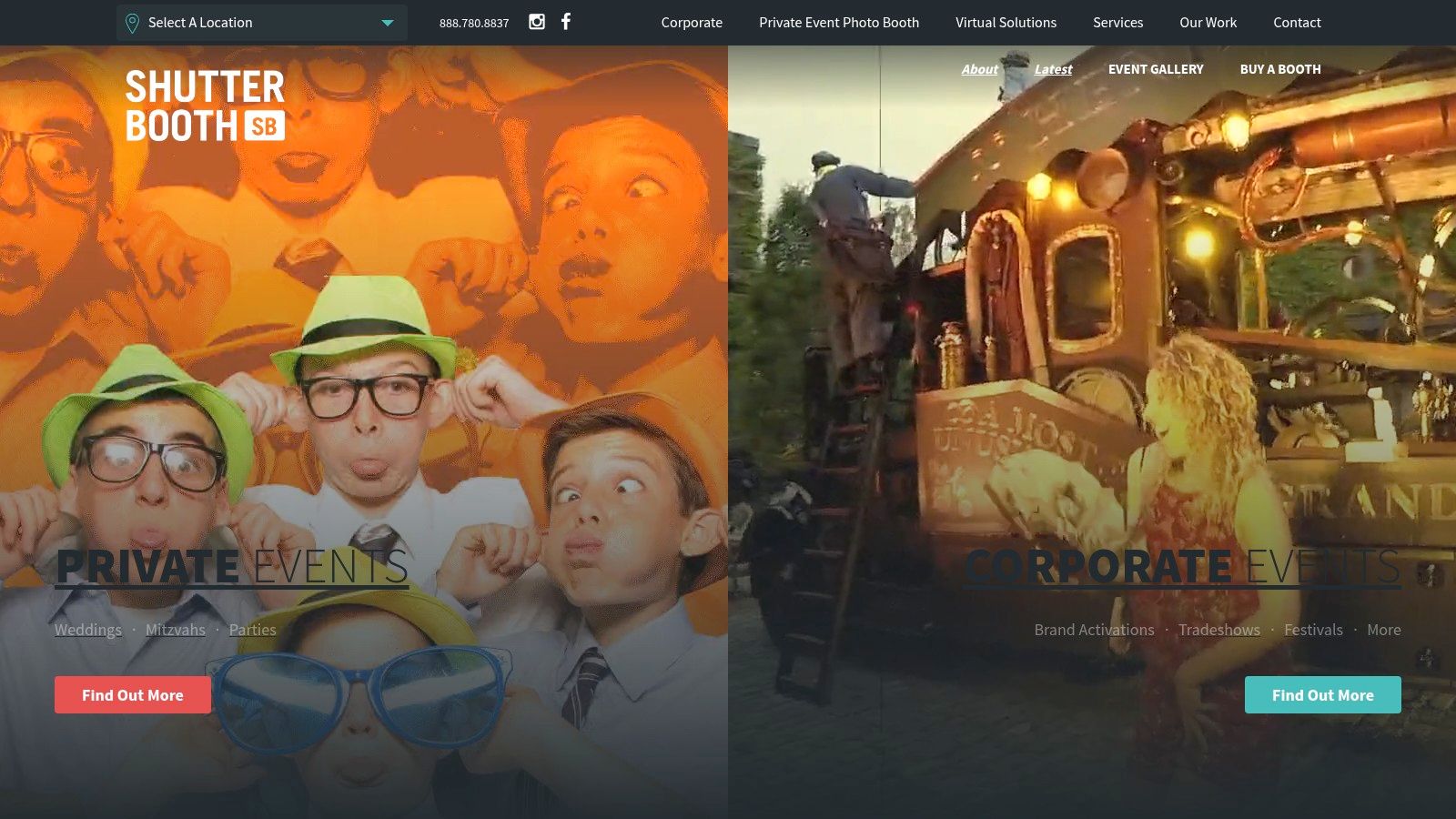Open the Event Gallery
The image size is (1456, 819).
(1156, 69)
